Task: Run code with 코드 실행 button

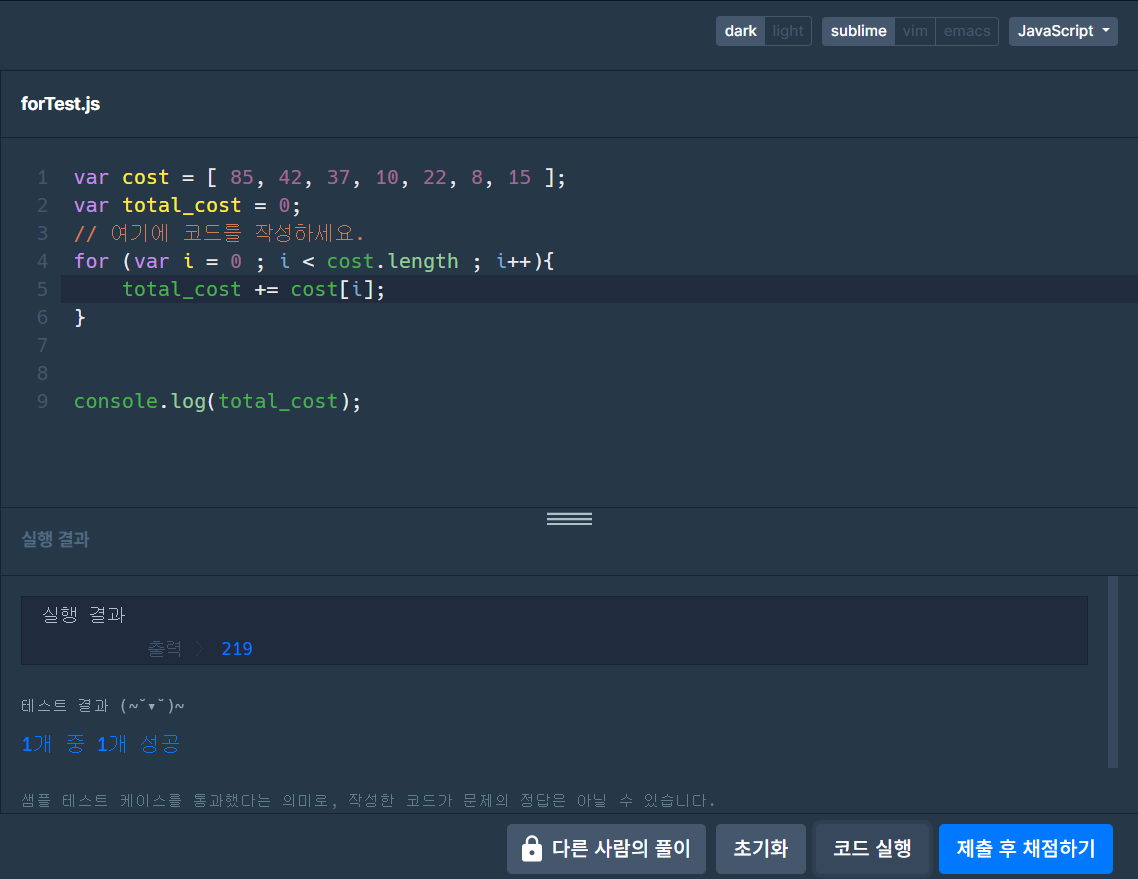Action: pyautogui.click(x=872, y=849)
